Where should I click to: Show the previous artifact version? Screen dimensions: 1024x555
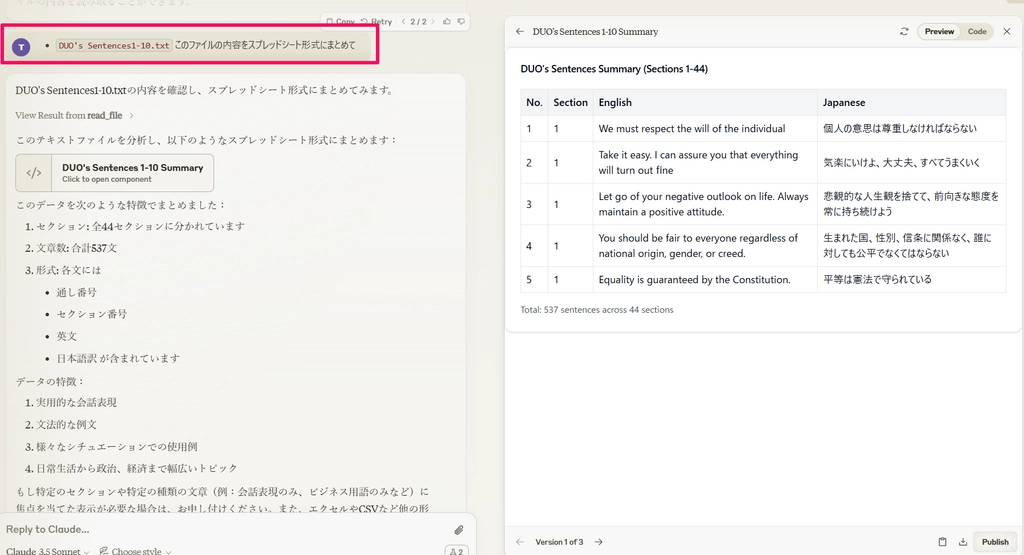click(520, 542)
